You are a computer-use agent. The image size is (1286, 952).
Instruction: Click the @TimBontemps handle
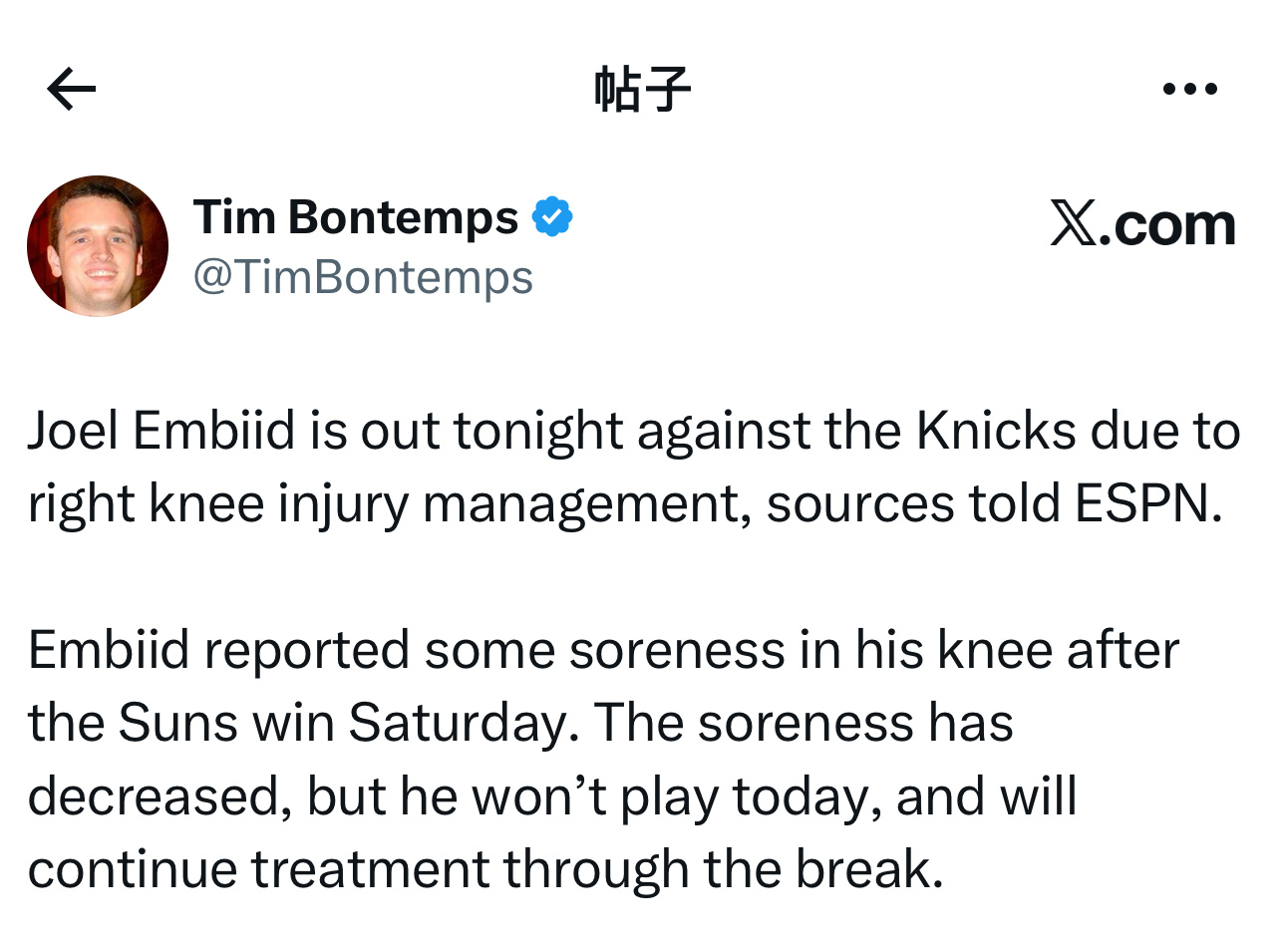tap(363, 278)
